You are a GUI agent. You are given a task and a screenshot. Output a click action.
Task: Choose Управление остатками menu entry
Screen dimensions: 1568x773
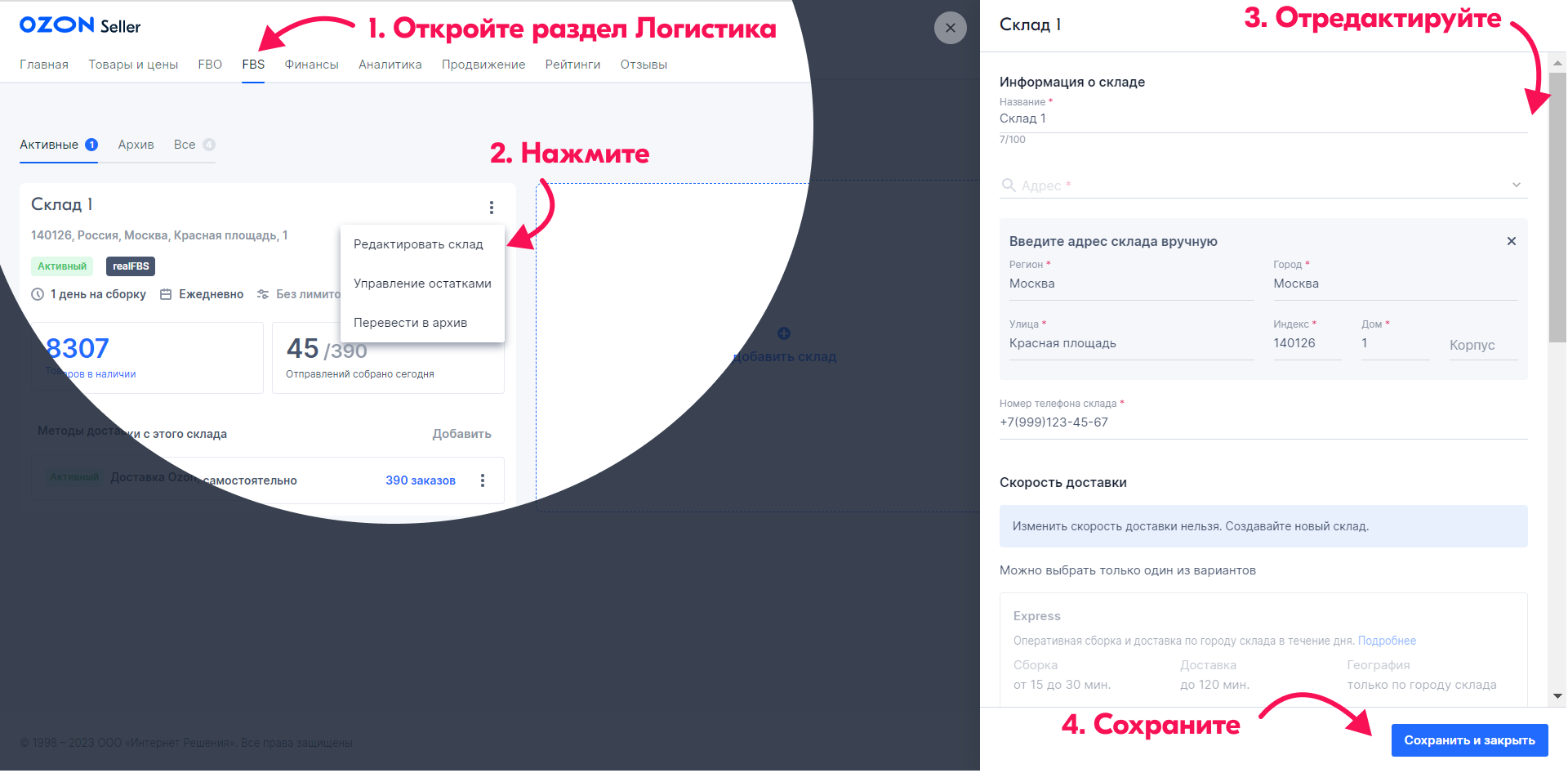(x=422, y=284)
